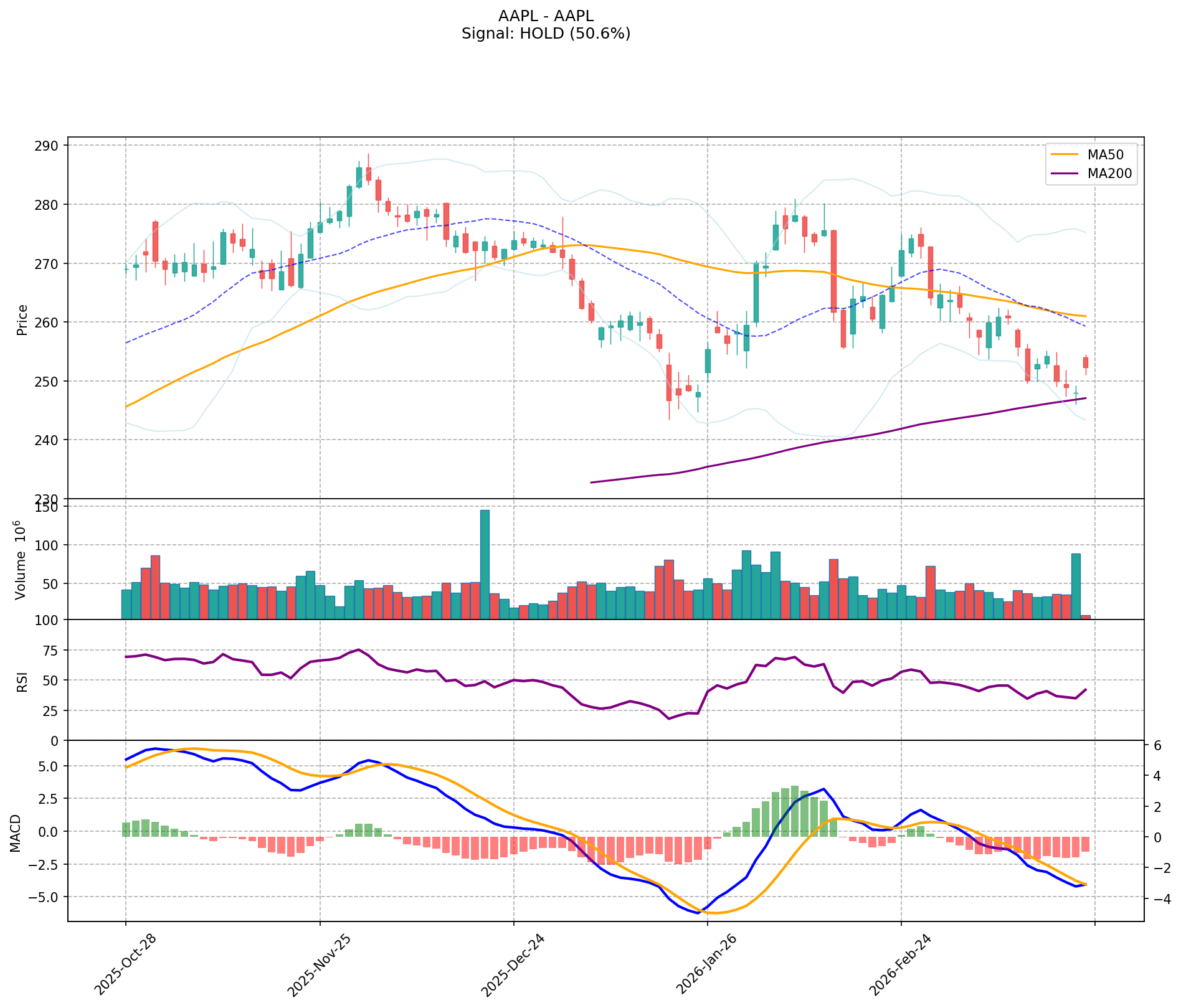Click the rightmost candlestick in the price chart
1181x1008 pixels.
pos(1086,363)
